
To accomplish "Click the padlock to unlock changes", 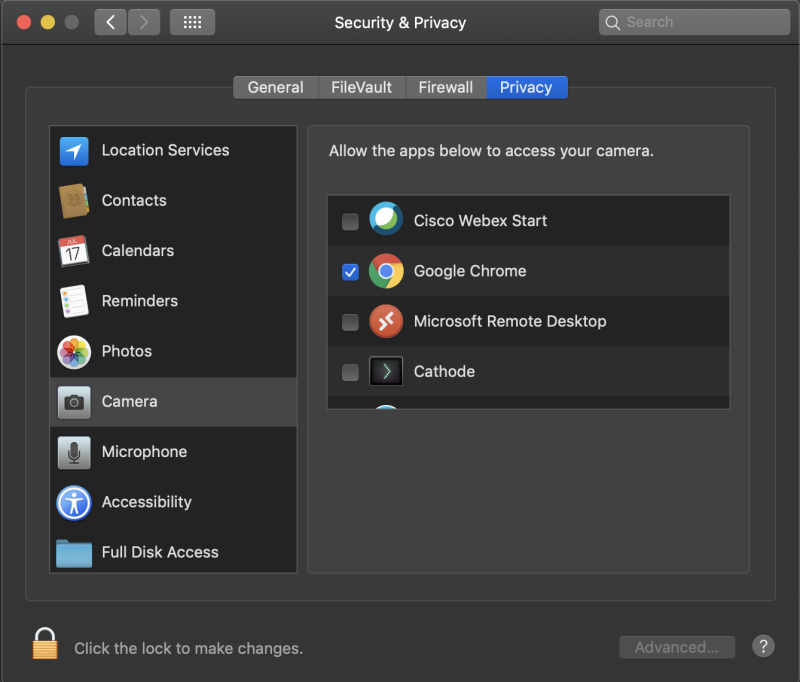I will point(45,644).
